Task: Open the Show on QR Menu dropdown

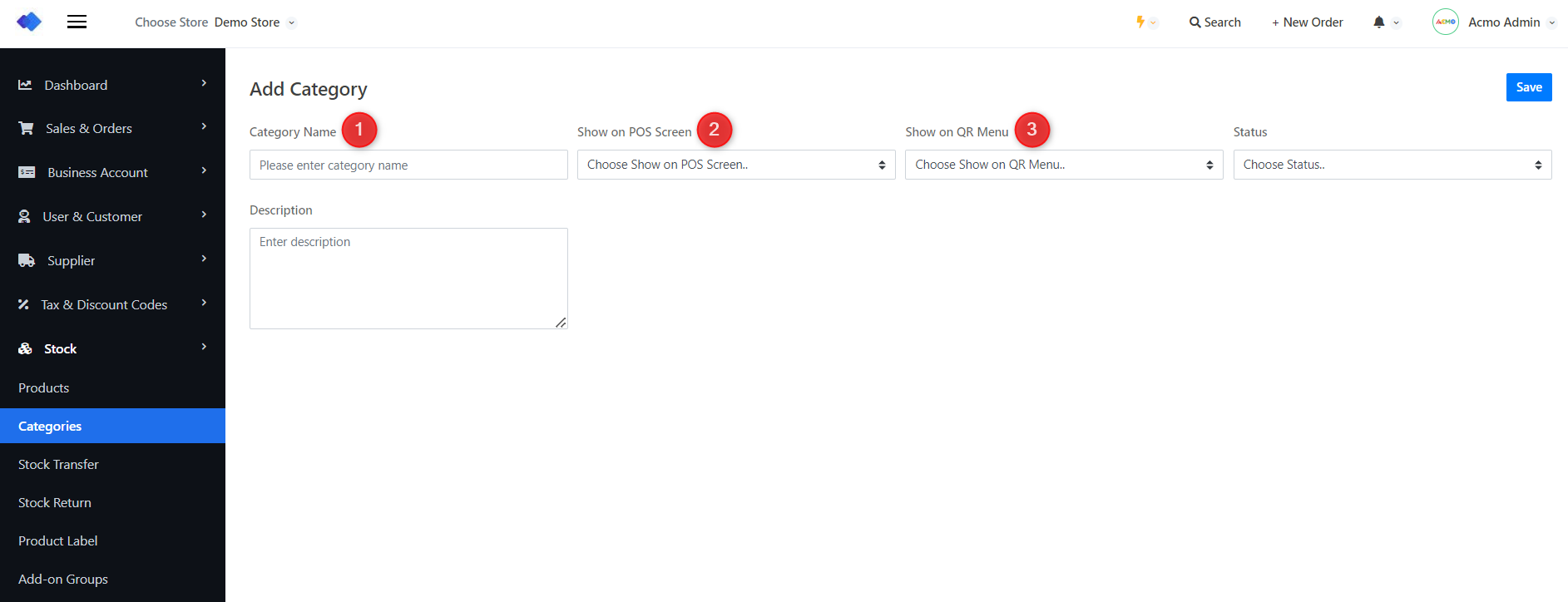Action: tap(1063, 165)
